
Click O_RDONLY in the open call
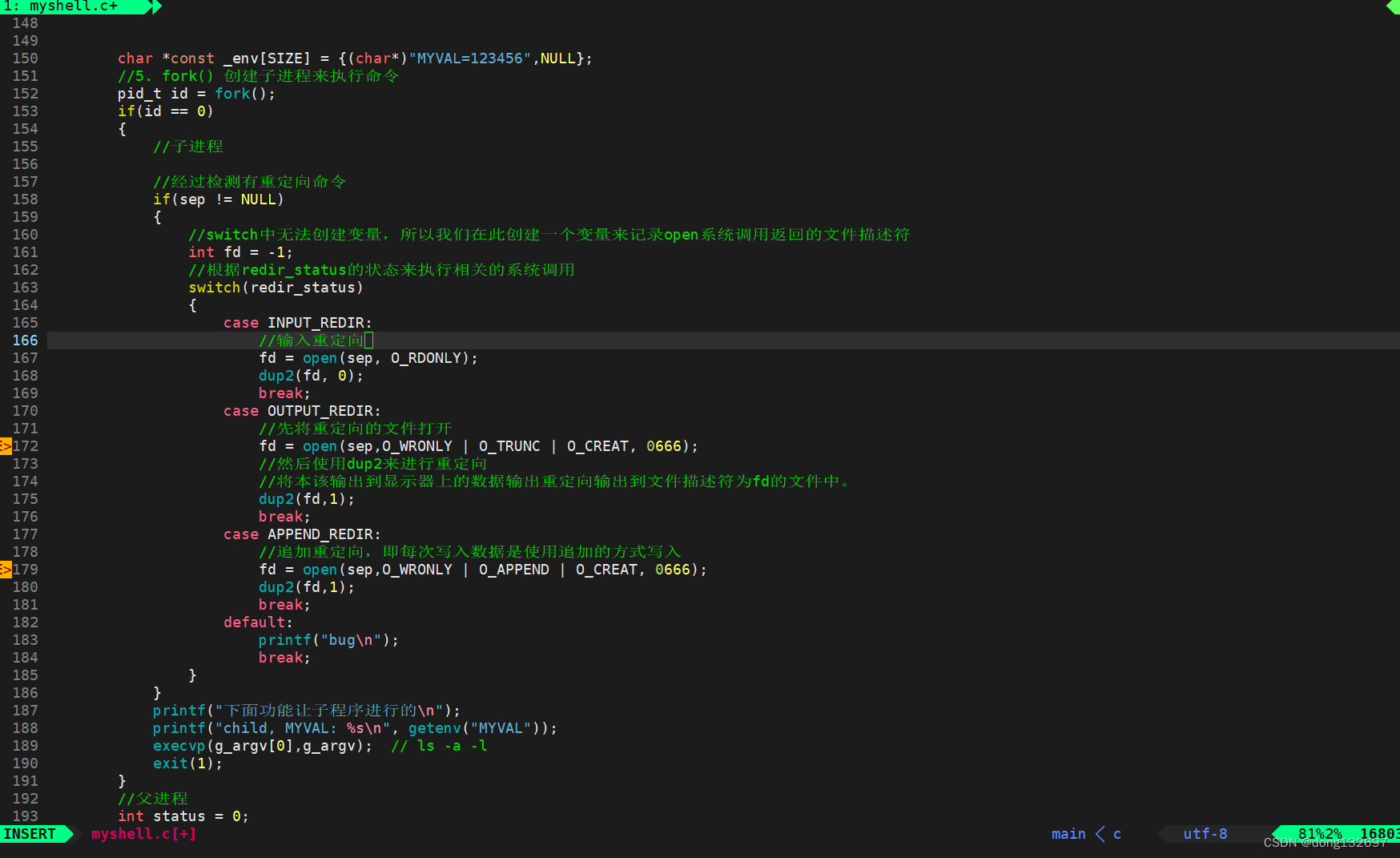(426, 358)
